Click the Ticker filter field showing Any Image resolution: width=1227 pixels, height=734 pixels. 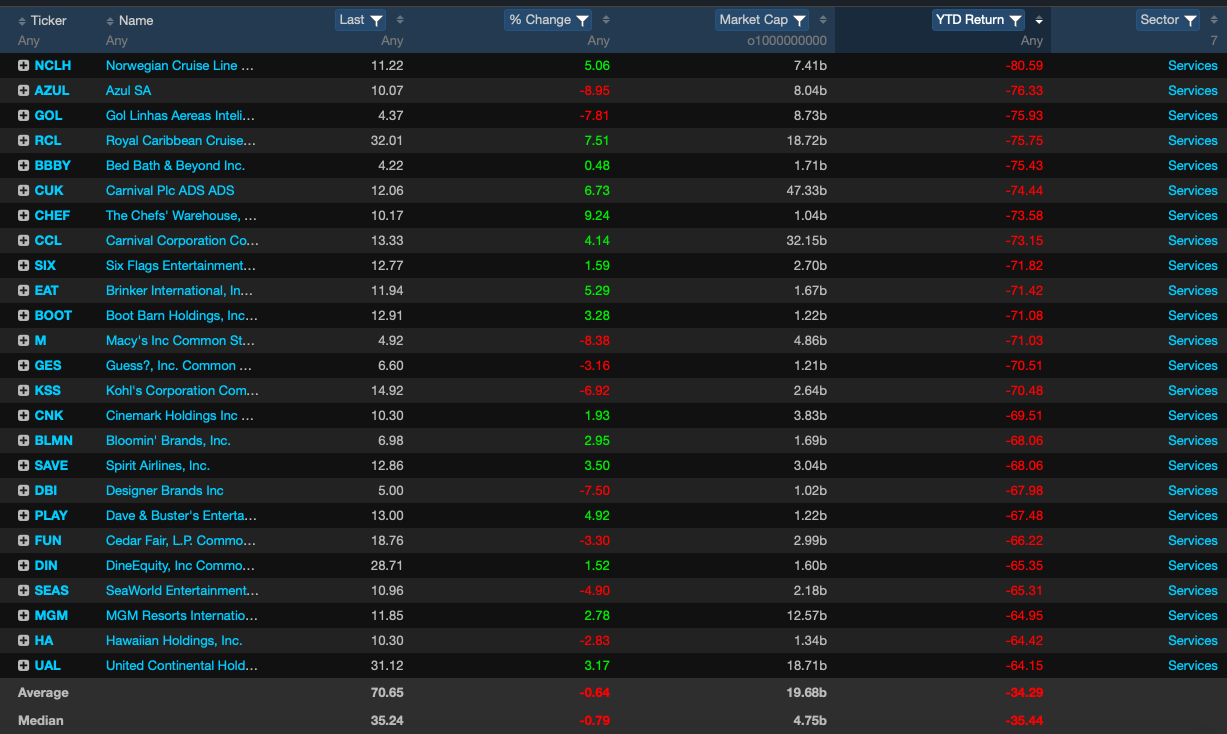(x=29, y=41)
